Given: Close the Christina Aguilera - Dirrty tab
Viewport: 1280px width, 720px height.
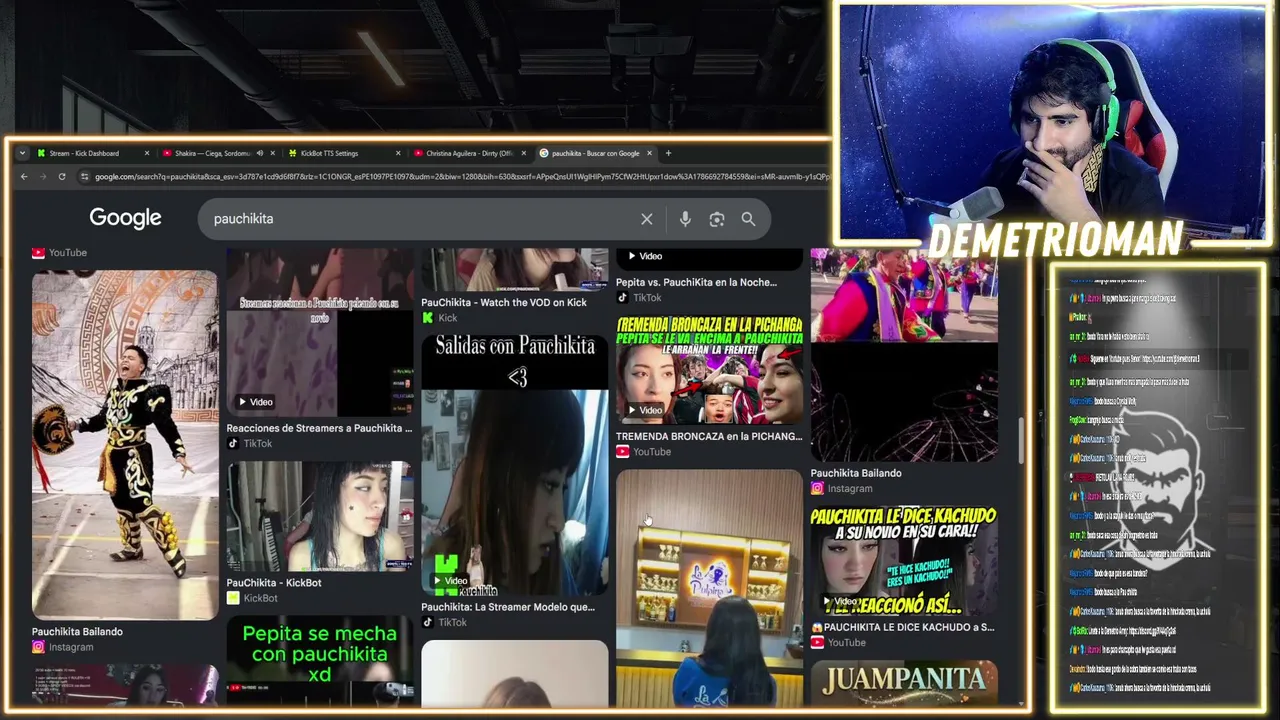Looking at the screenshot, I should (523, 153).
